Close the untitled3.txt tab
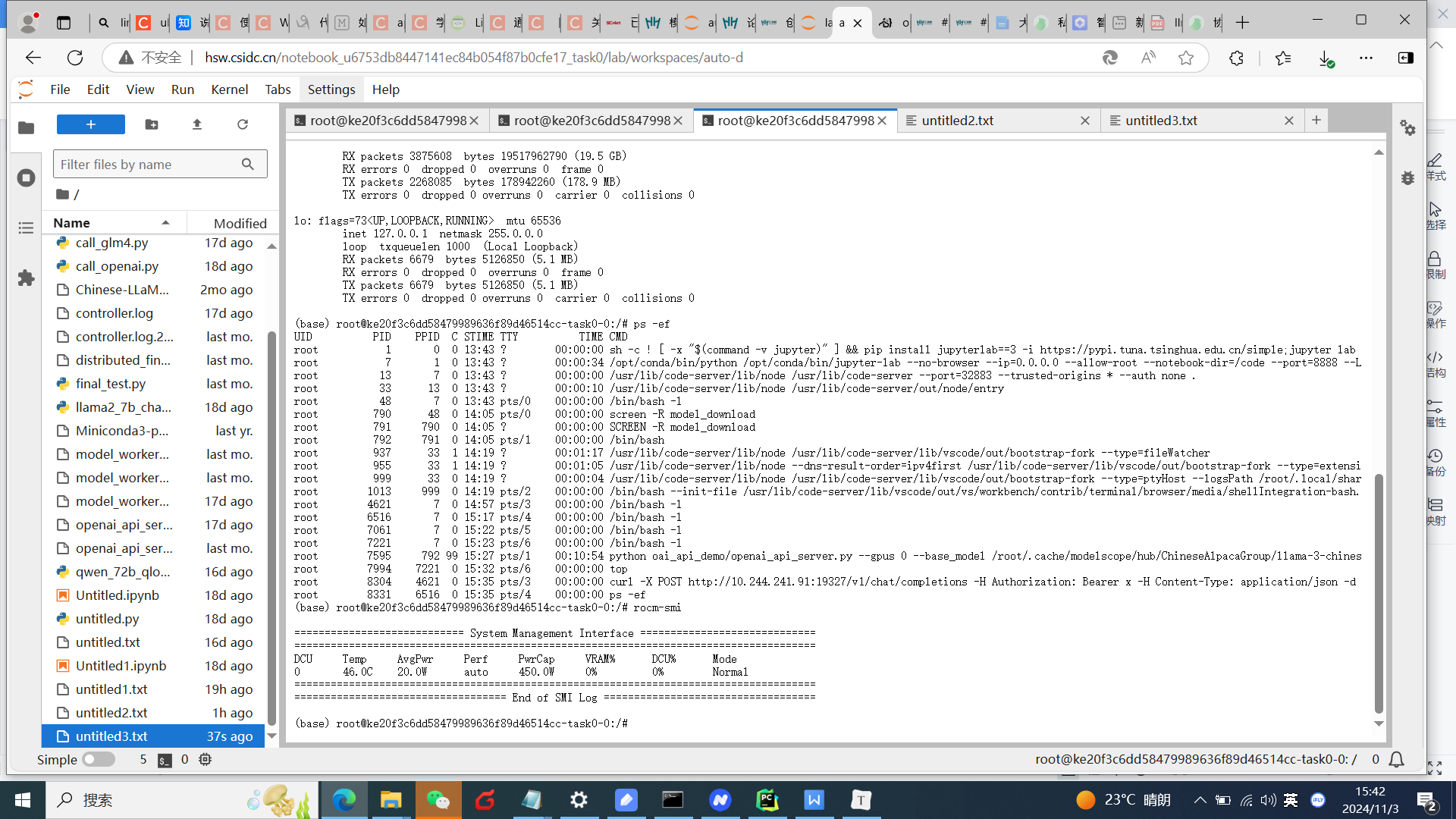This screenshot has width=1456, height=819. tap(1288, 121)
